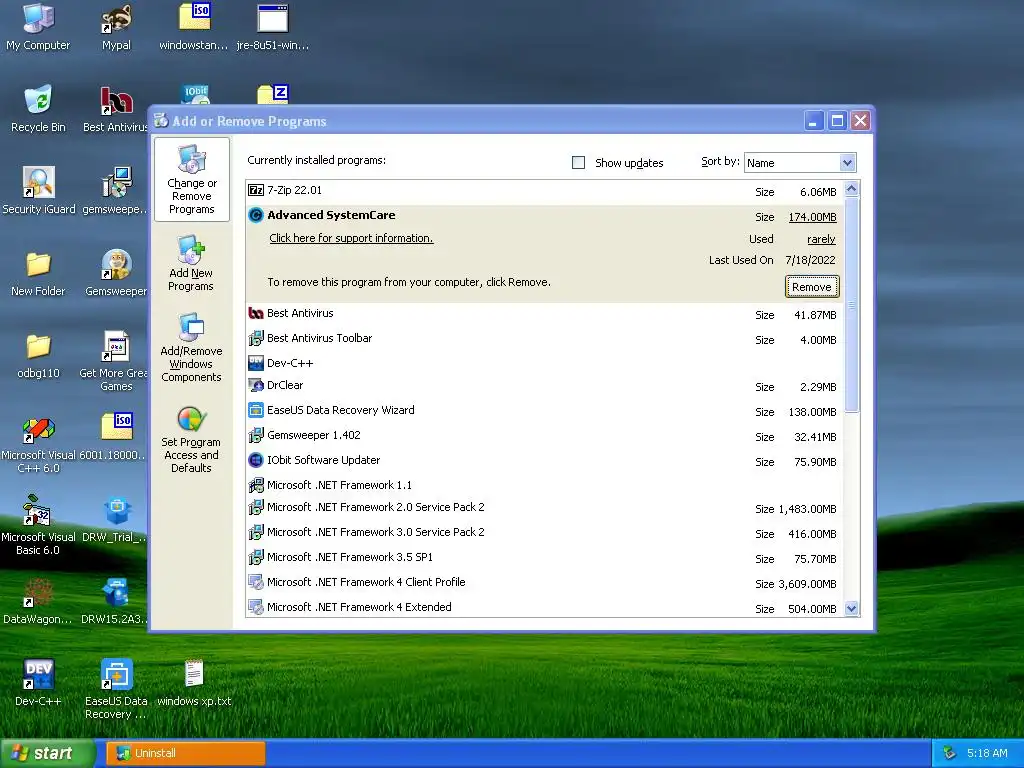The height and width of the screenshot is (768, 1024).
Task: Click scrollbar down arrow in program list
Action: [x=851, y=609]
